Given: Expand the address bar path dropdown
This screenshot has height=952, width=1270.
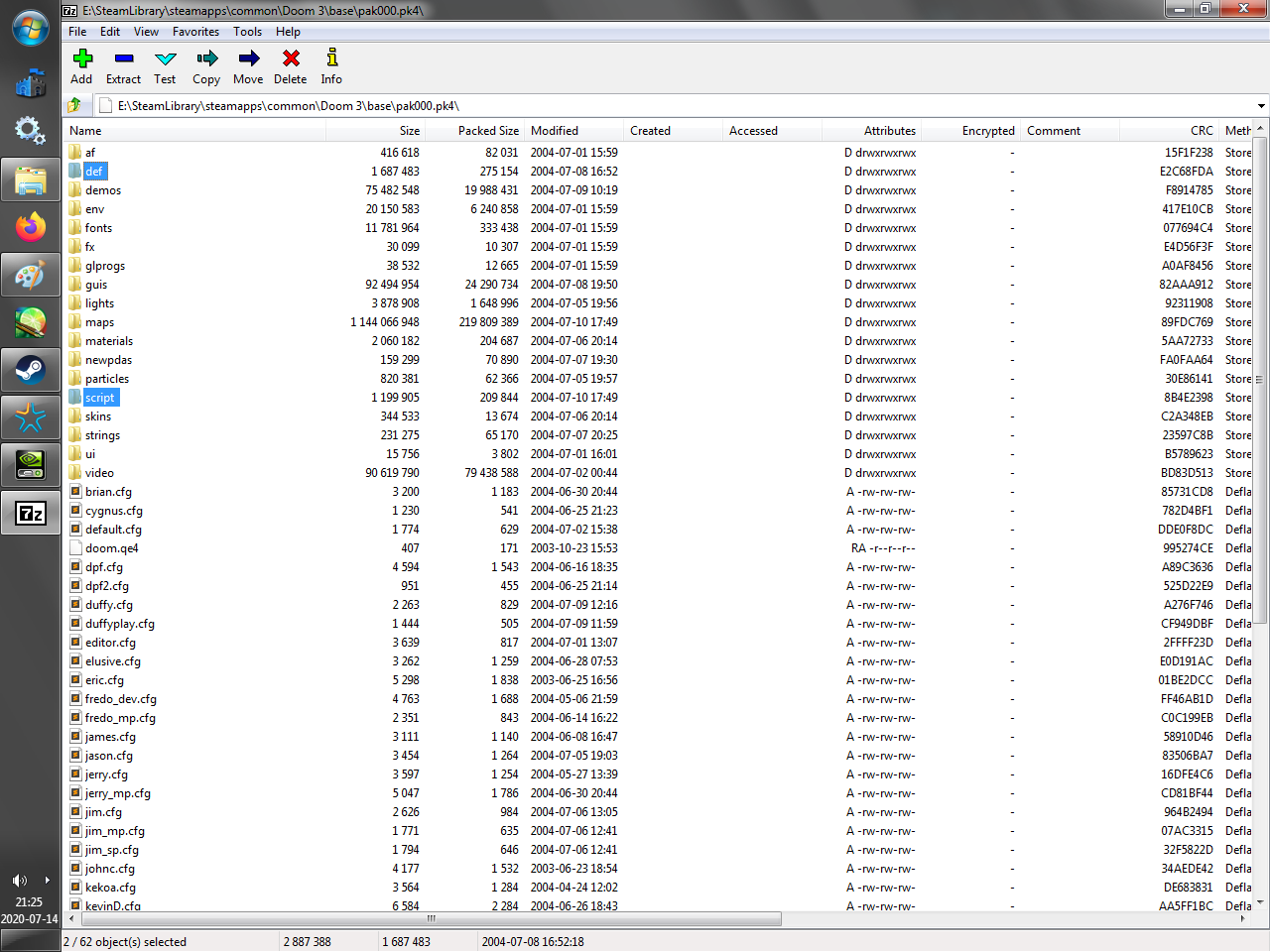Looking at the screenshot, I should tap(1261, 106).
